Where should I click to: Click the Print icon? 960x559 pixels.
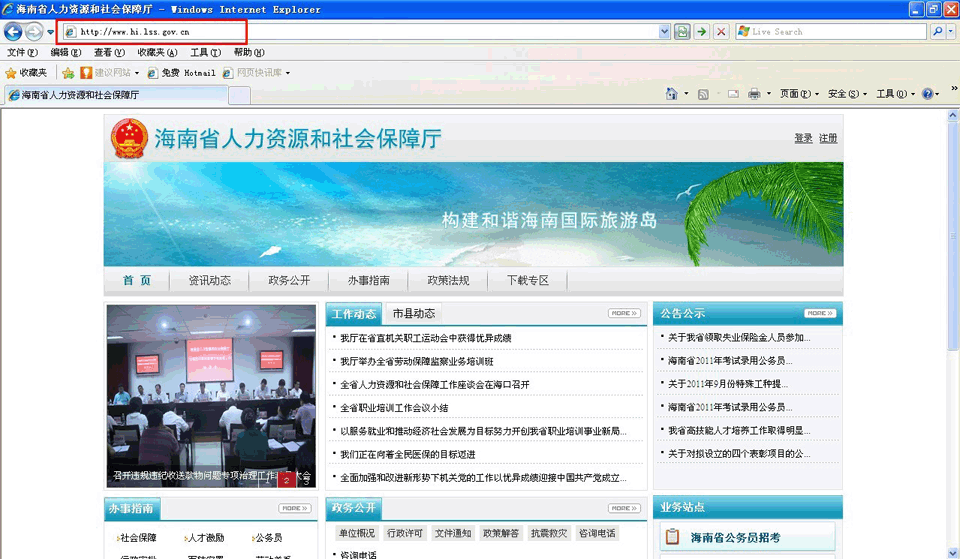click(754, 94)
